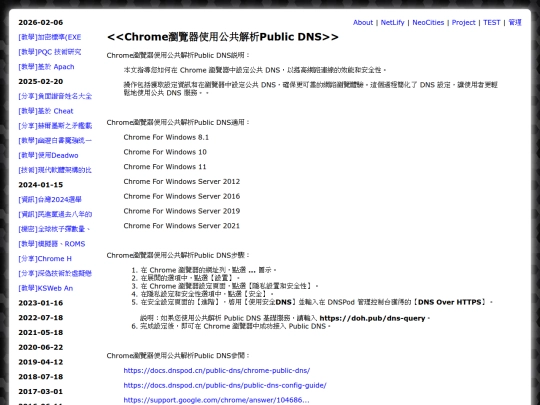The width and height of the screenshot is (540, 405).
Task: Open the NetLify navigation link
Action: click(392, 22)
